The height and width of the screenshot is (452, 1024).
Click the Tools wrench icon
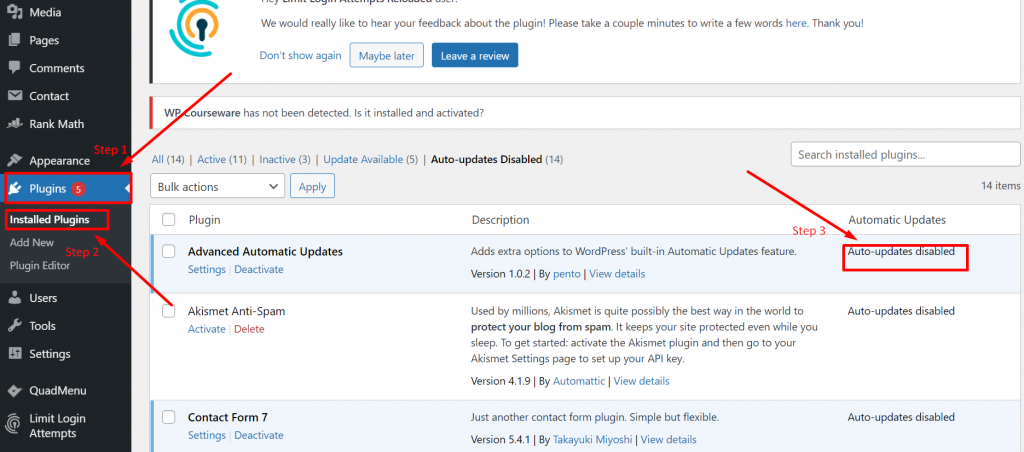[15, 326]
